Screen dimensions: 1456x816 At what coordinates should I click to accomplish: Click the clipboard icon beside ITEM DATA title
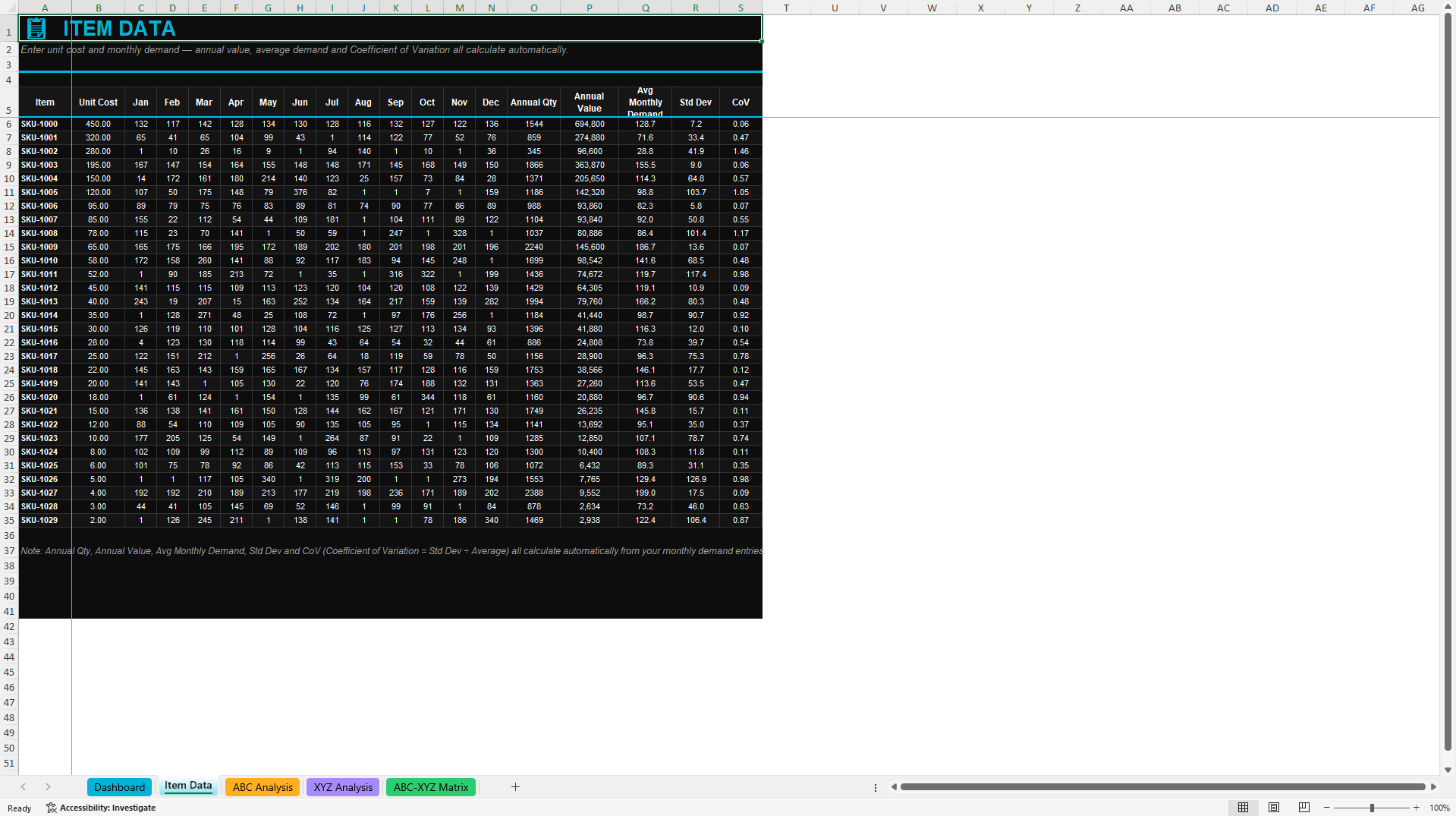click(x=36, y=29)
